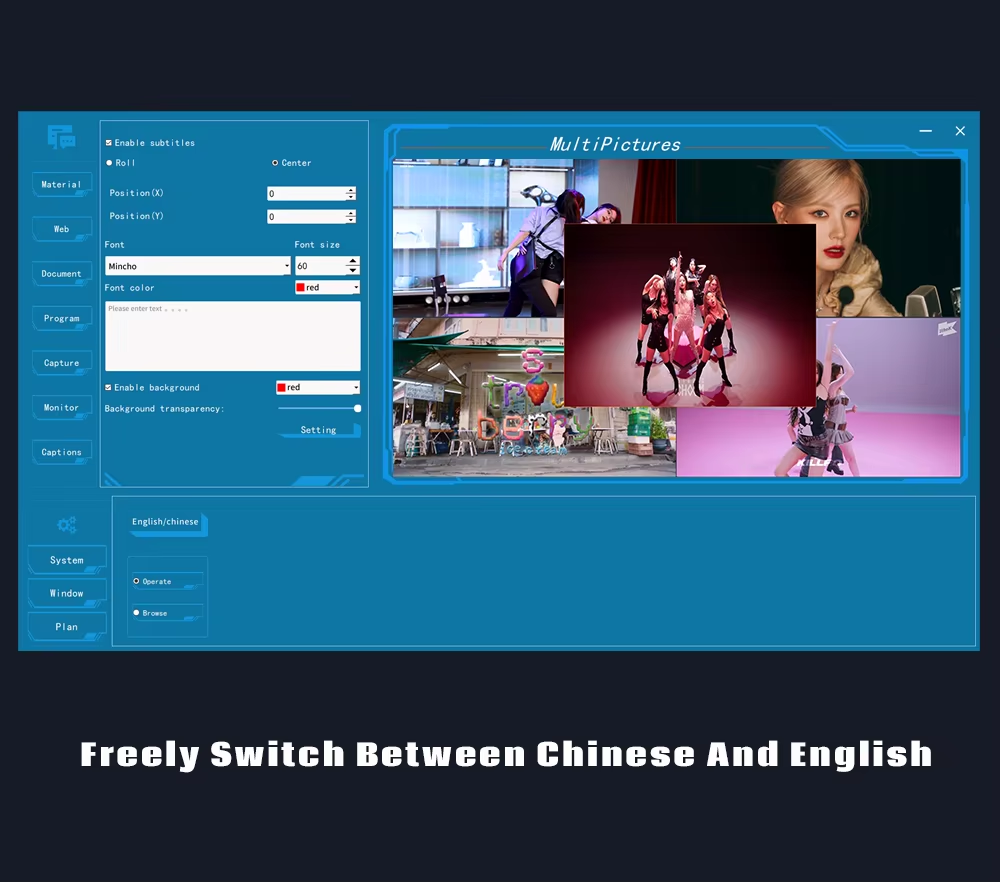This screenshot has height=882, width=1000.
Task: Open the Mincho font dropdown
Action: click(286, 267)
